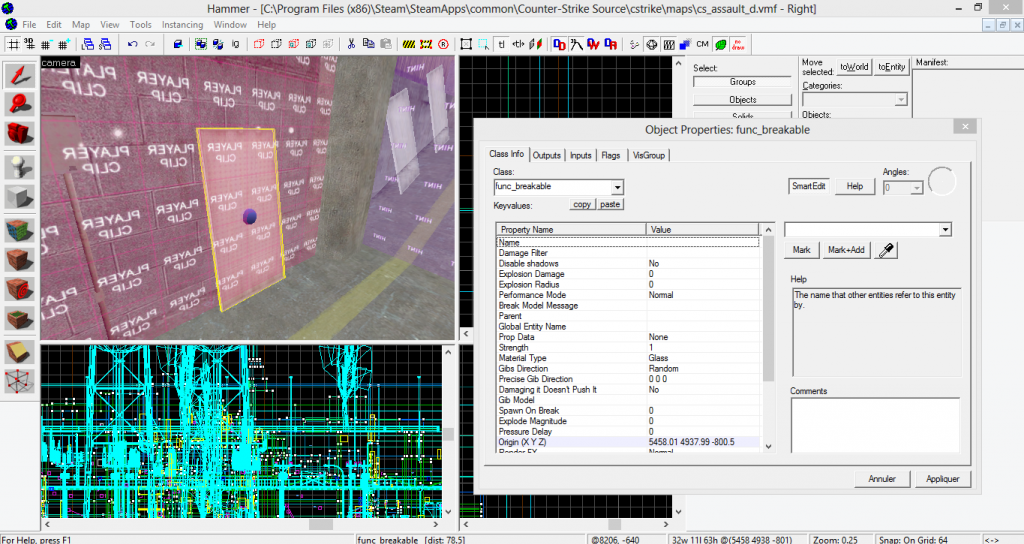Screen dimensions: 1024x544
Task: Click Objects selection mode button
Action: [x=743, y=100]
